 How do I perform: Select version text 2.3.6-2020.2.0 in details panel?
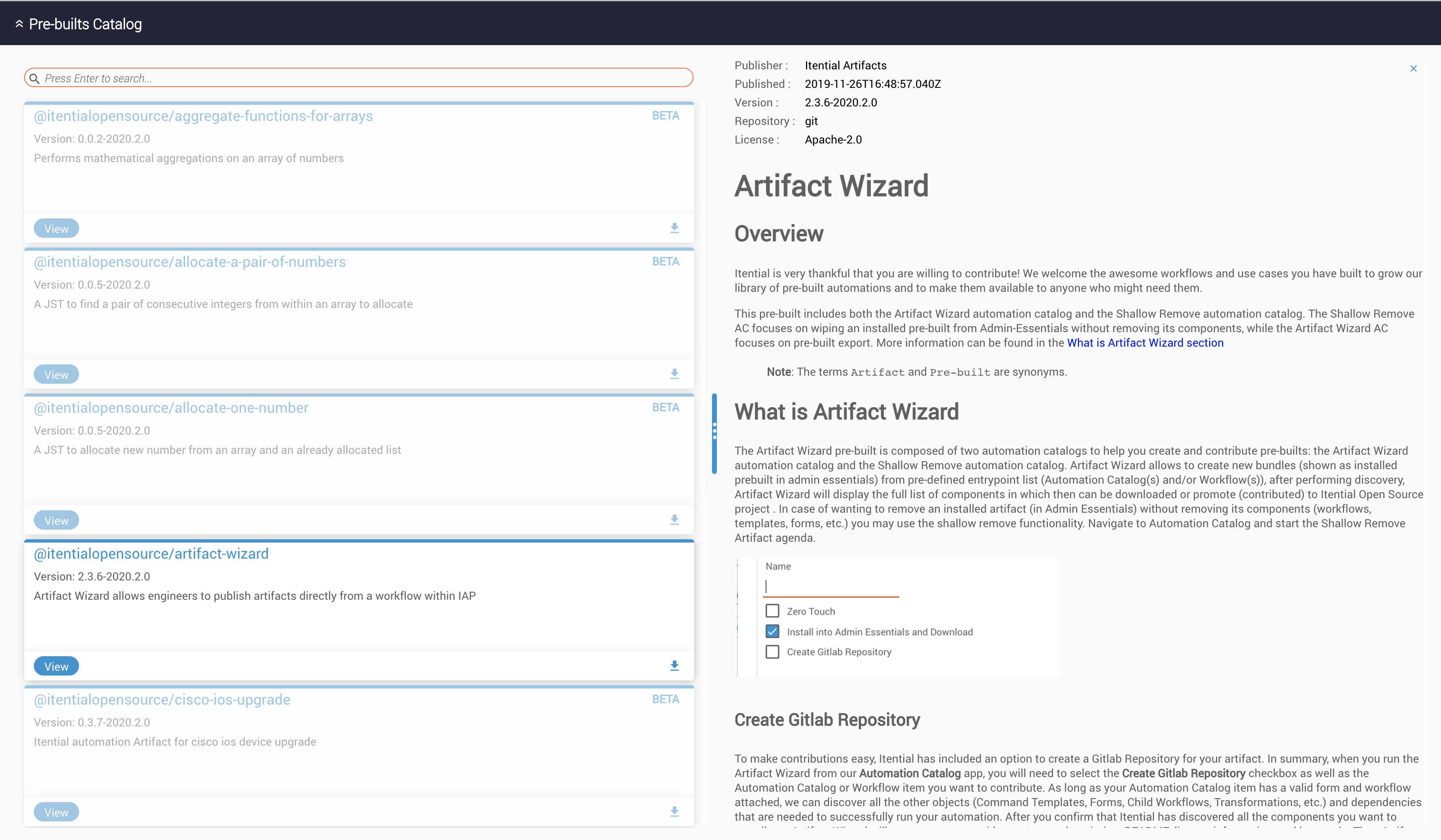841,102
